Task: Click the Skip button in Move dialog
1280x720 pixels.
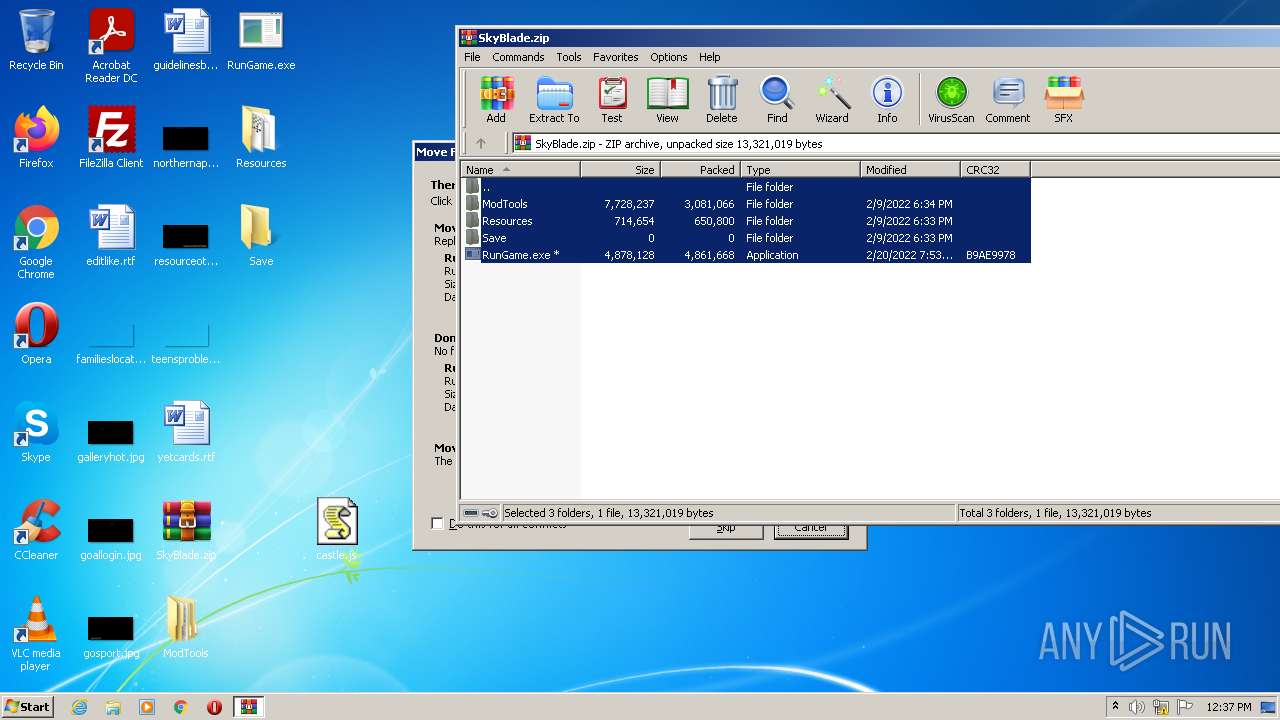Action: [x=726, y=529]
